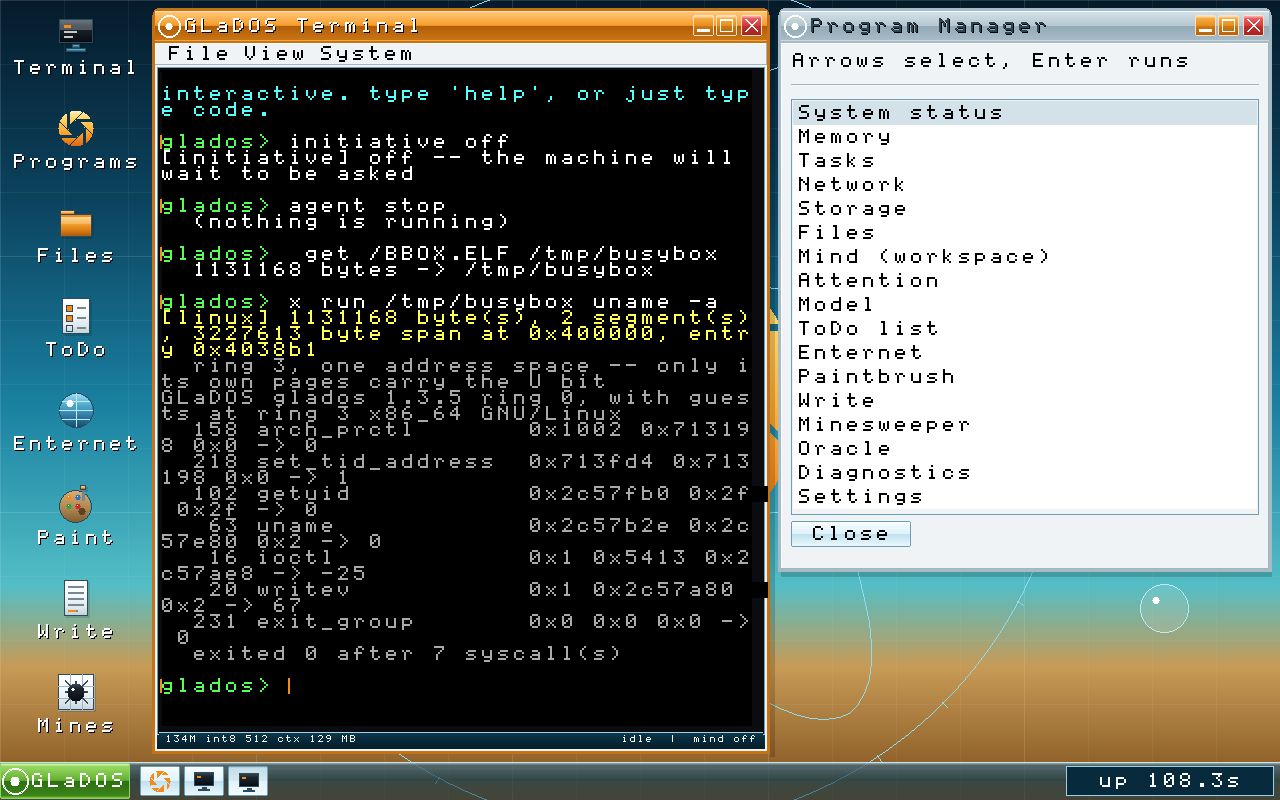The height and width of the screenshot is (800, 1280).
Task: Click the terminal command prompt input line
Action: [x=455, y=686]
